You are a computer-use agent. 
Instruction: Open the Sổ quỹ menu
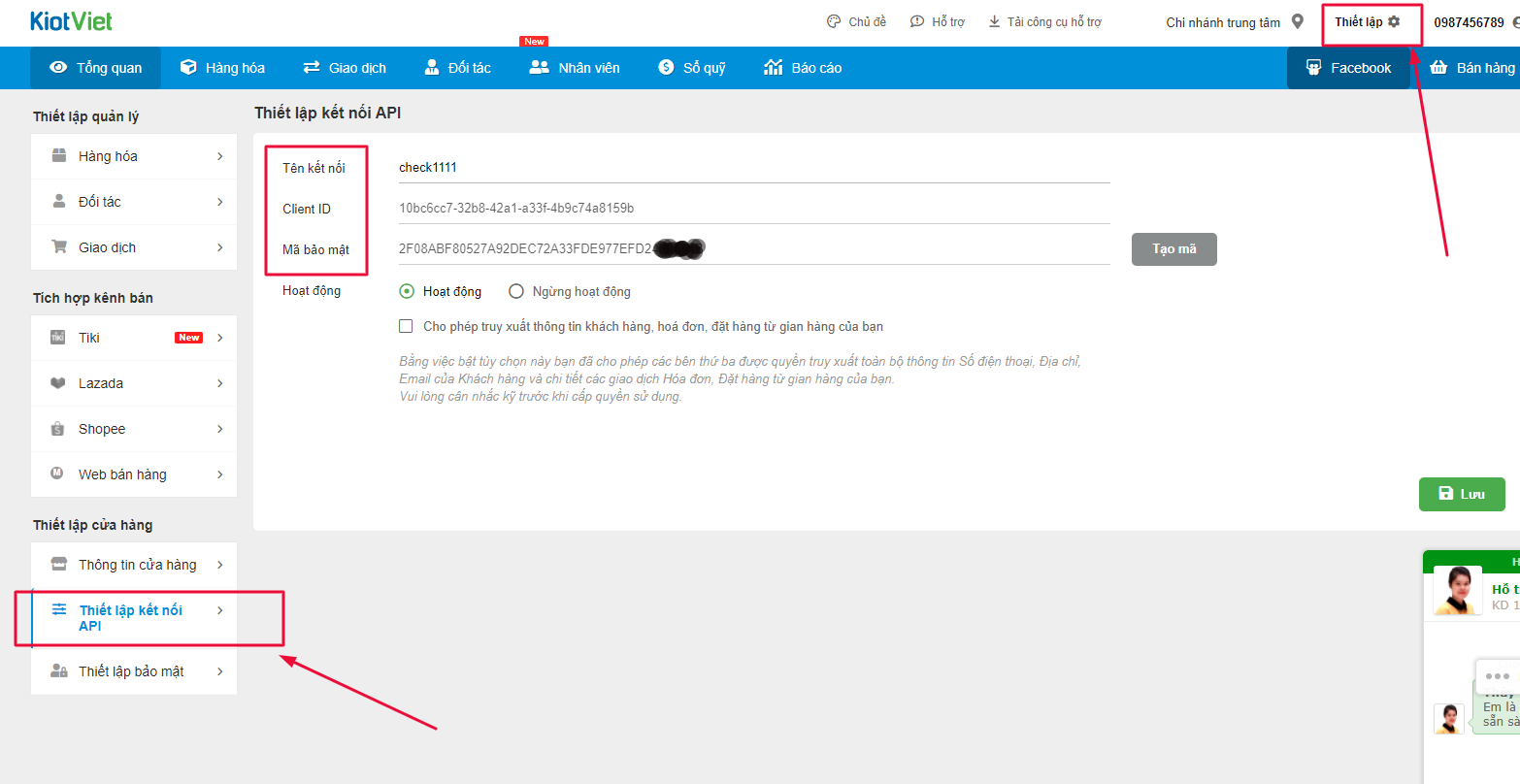tap(692, 68)
